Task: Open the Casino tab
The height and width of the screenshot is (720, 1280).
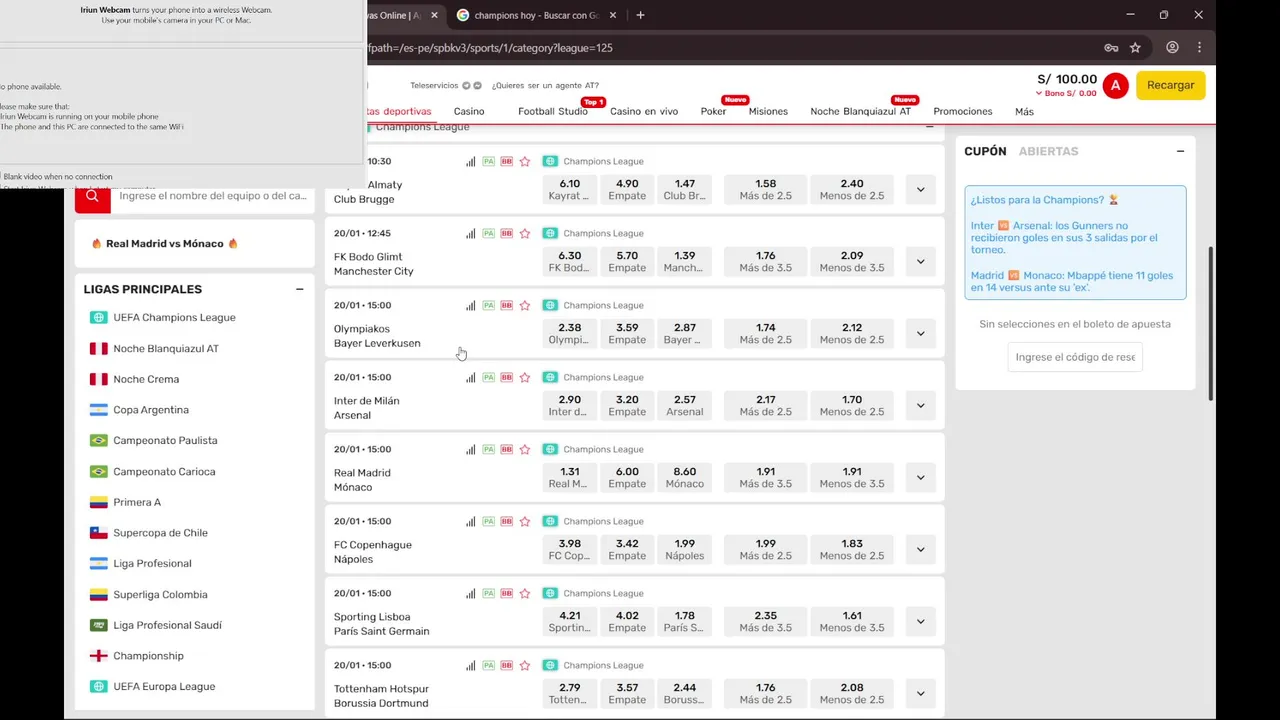Action: (x=469, y=112)
